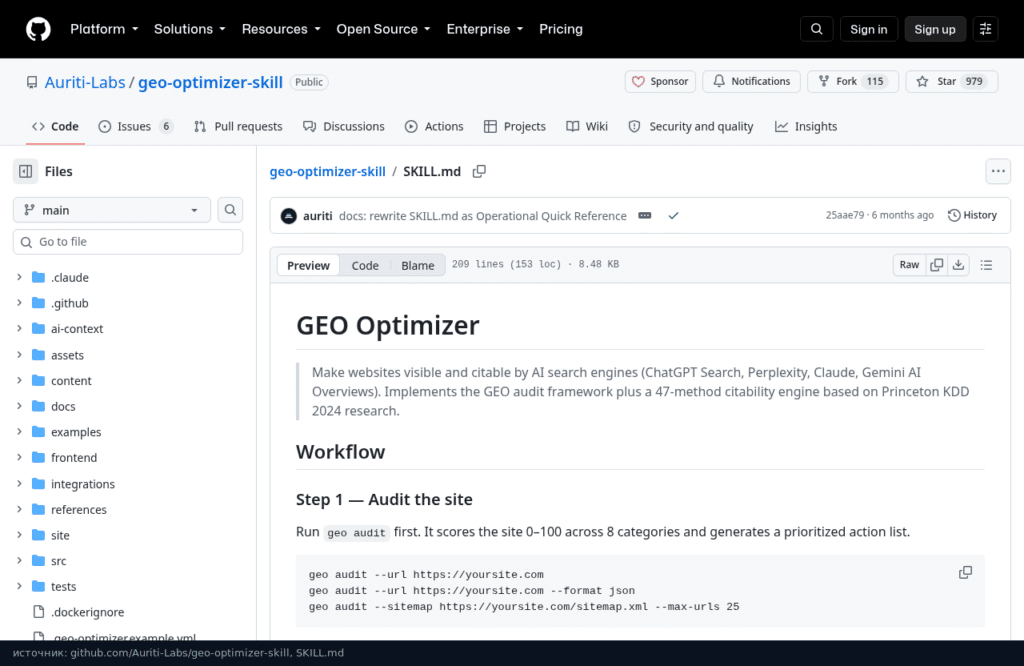Click the auriti avatar icon
The image size is (1024, 666).
[289, 216]
